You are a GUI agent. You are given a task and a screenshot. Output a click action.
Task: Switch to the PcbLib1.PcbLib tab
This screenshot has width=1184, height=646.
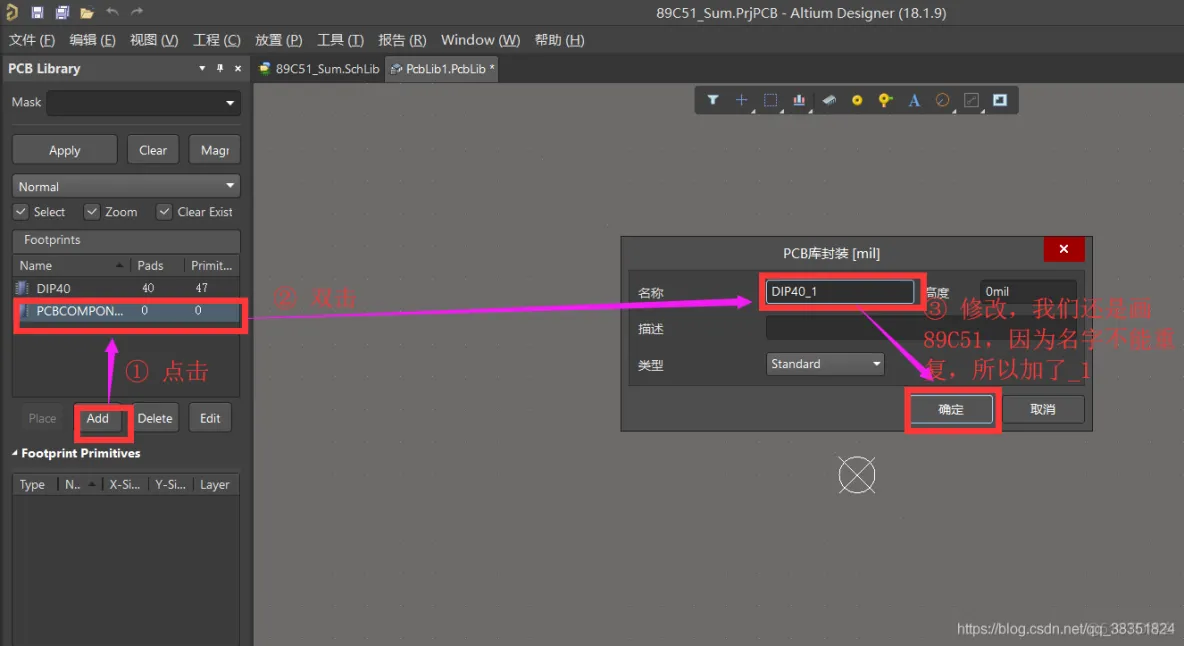point(442,69)
